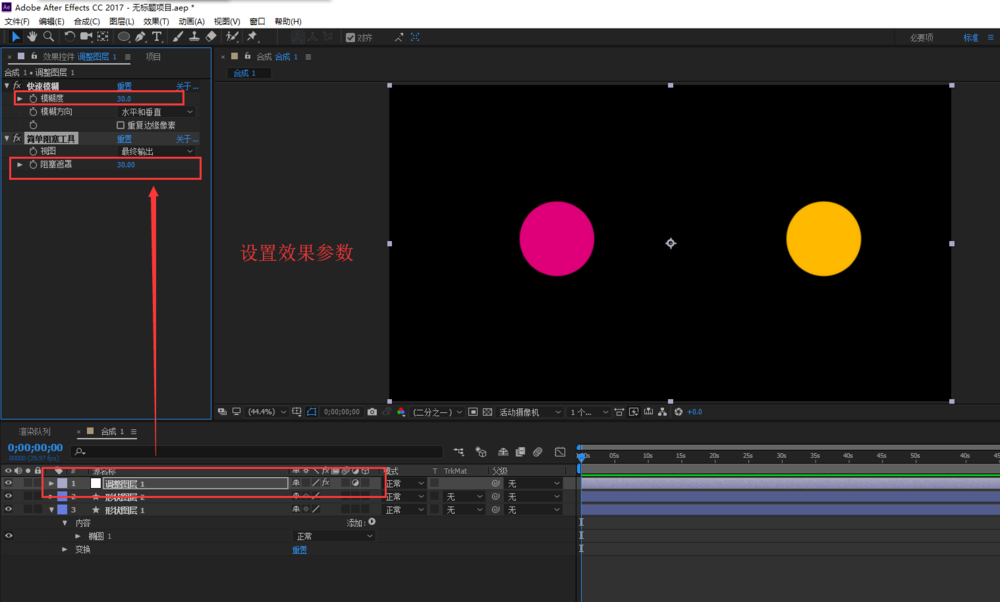Collapse the 简单阻塞工具 effect group
The image size is (1000, 602).
point(7,138)
